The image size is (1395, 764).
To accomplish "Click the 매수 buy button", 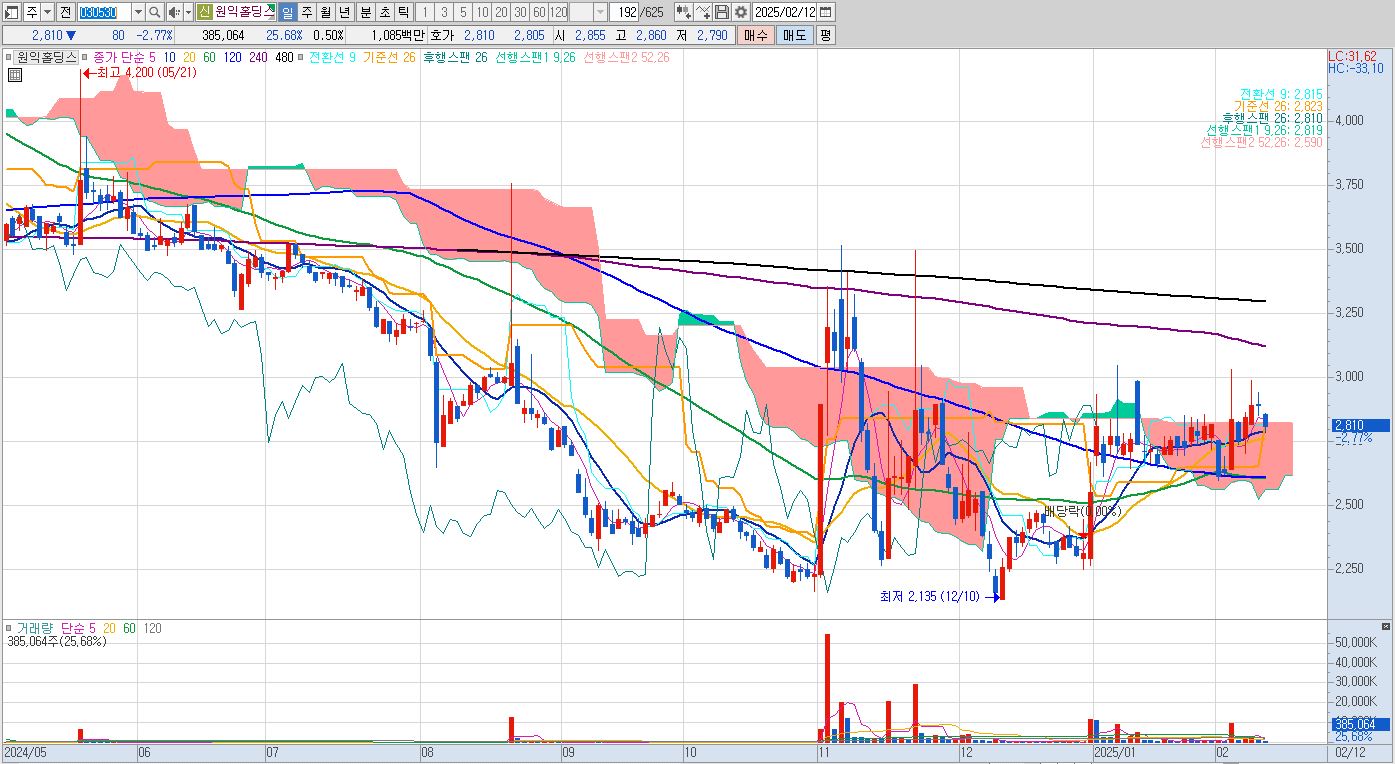I will click(755, 35).
